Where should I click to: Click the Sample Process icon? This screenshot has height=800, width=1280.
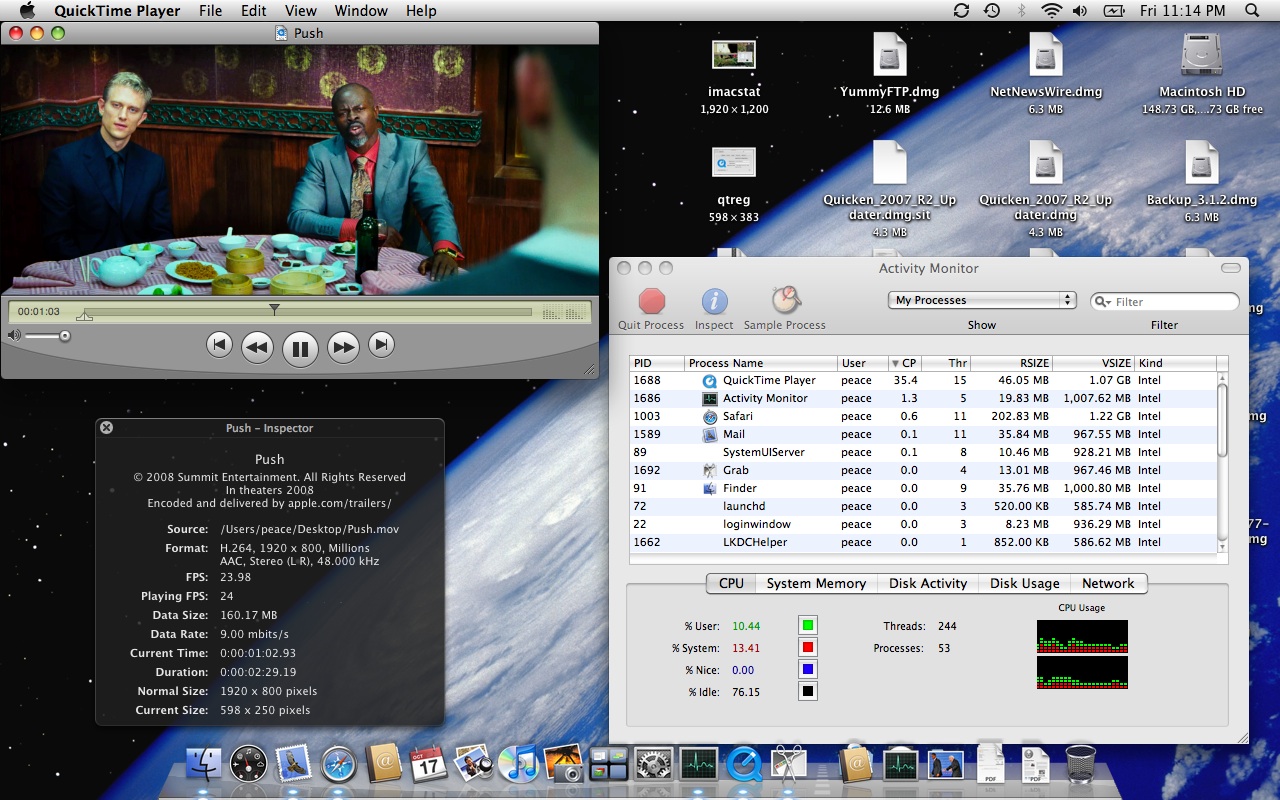785,300
